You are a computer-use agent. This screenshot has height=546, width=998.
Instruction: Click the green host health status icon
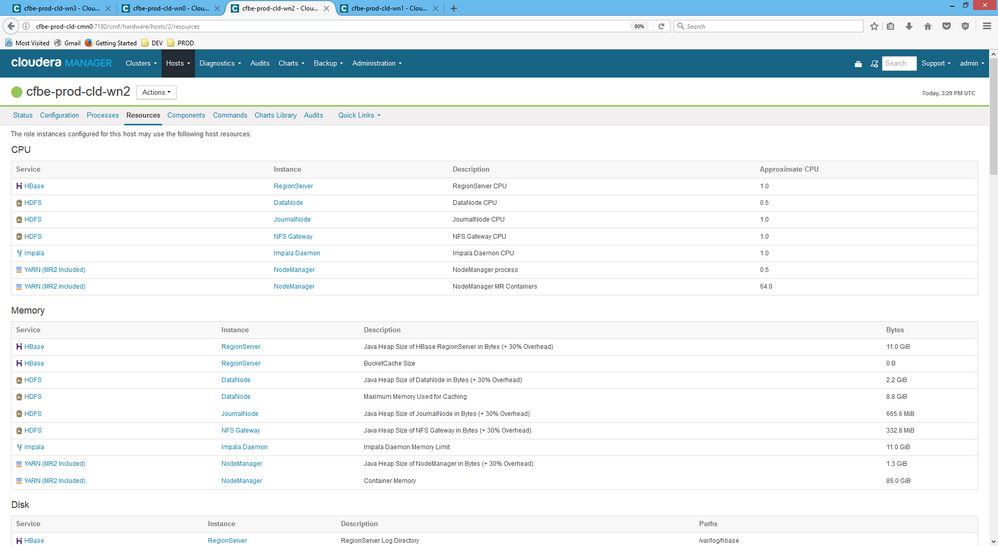(17, 92)
